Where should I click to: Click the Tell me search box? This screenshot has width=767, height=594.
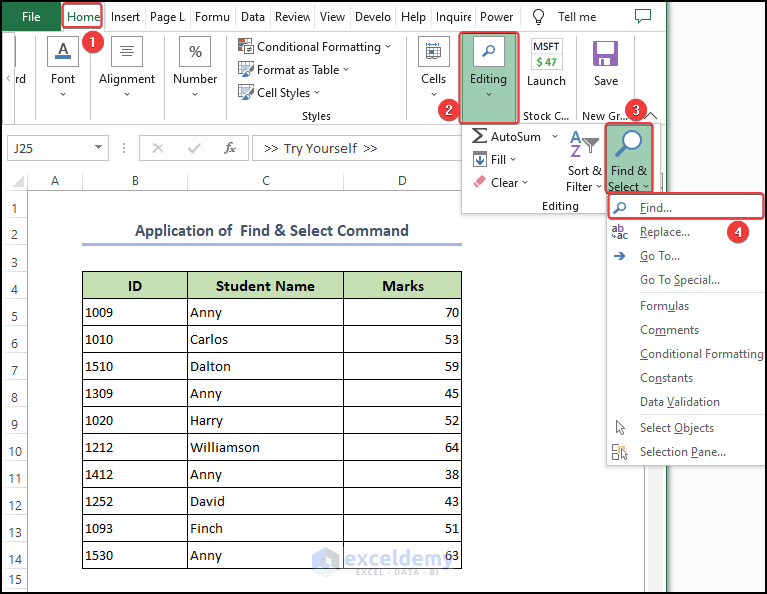(576, 17)
